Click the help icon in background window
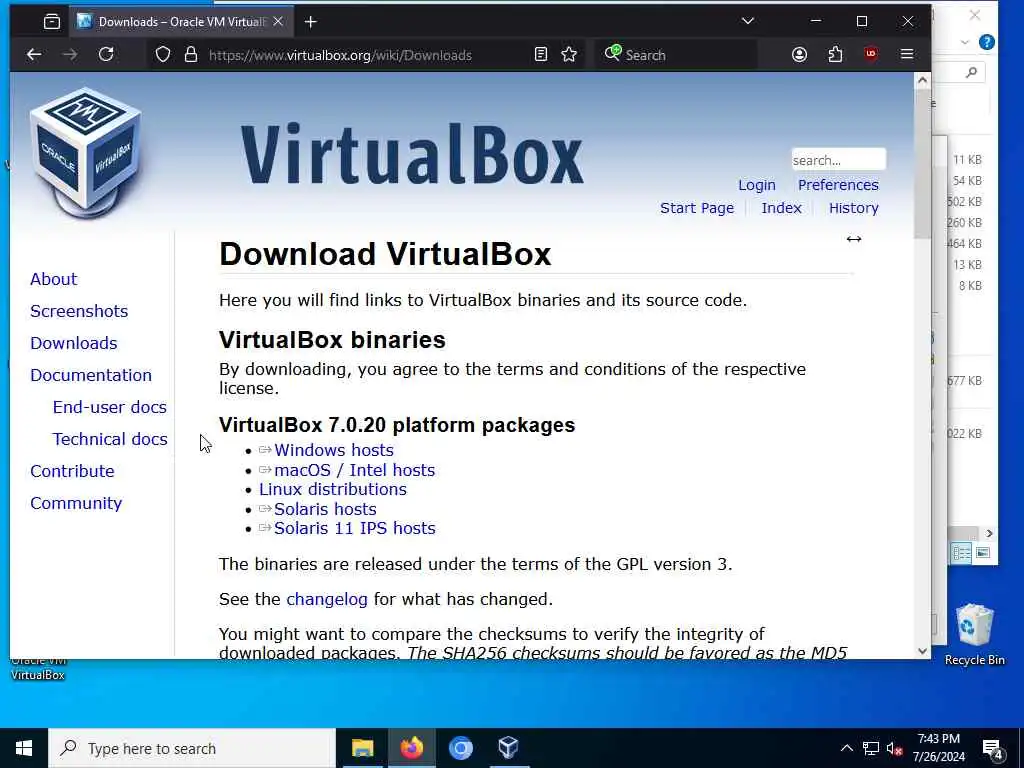 pos(987,42)
